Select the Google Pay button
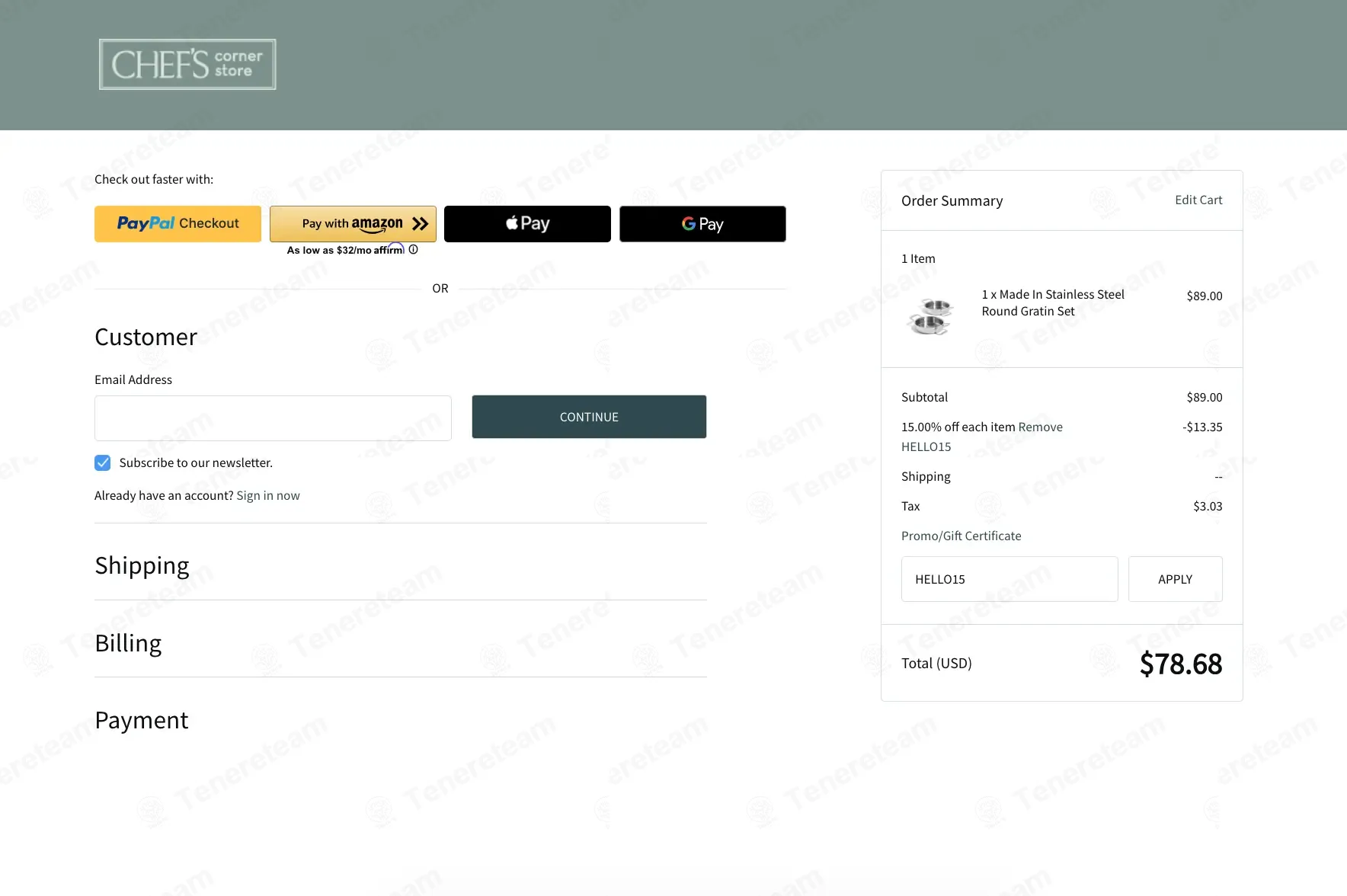 click(x=702, y=224)
